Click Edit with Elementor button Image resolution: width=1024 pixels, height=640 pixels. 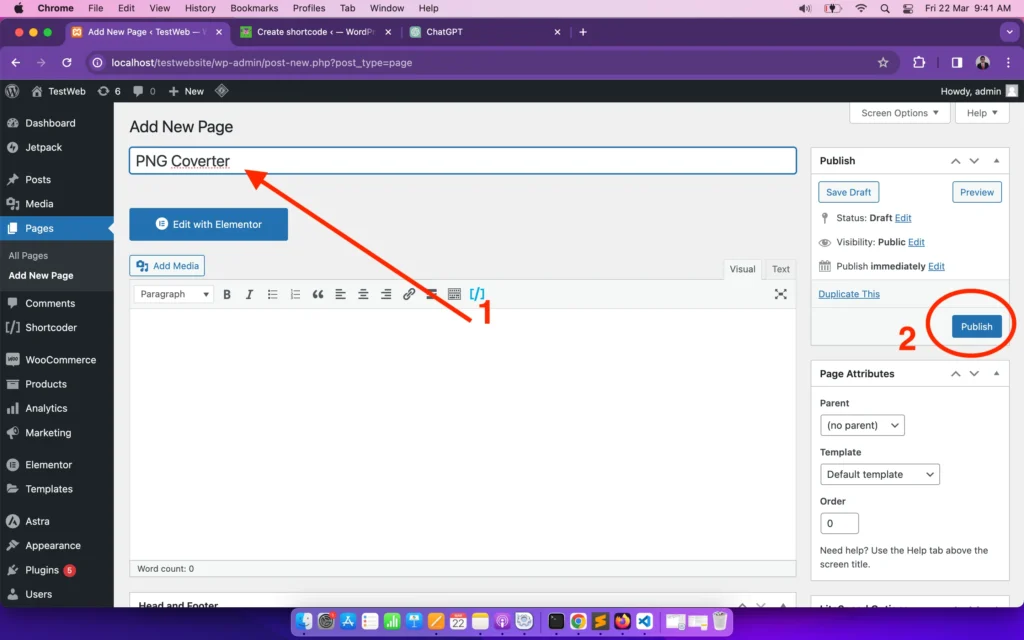tap(208, 224)
